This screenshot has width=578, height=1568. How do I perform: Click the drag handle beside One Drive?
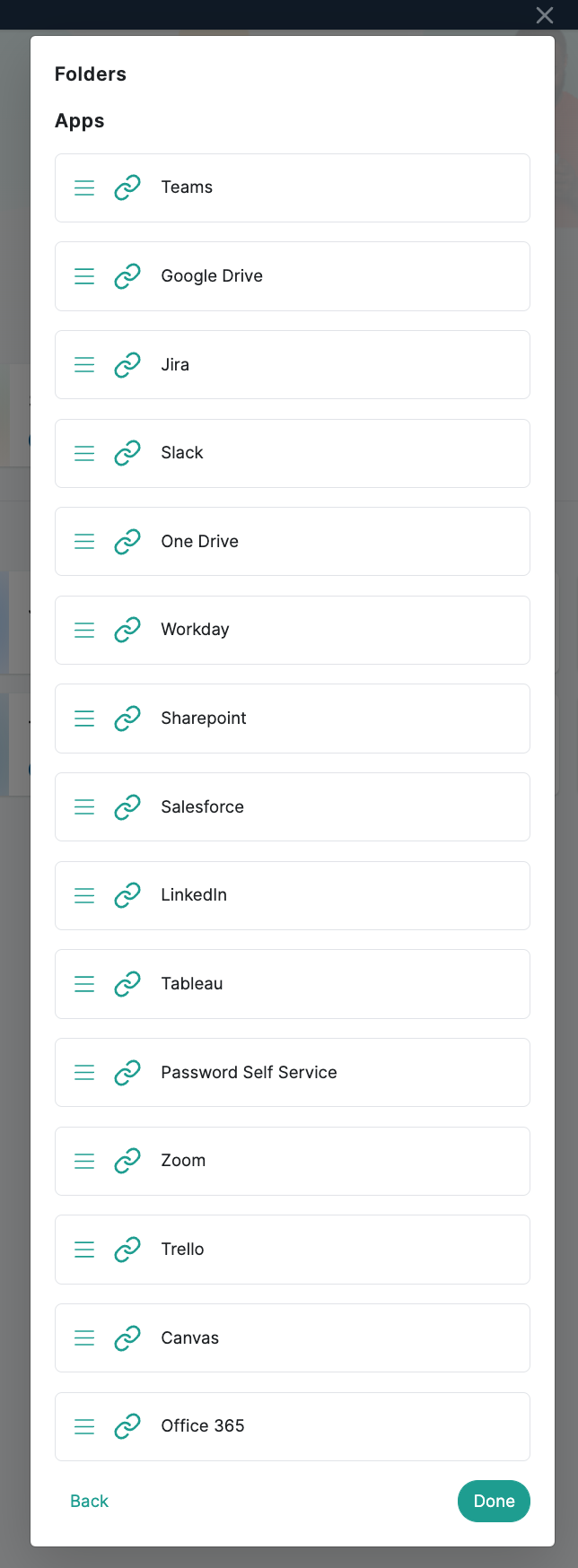84,542
